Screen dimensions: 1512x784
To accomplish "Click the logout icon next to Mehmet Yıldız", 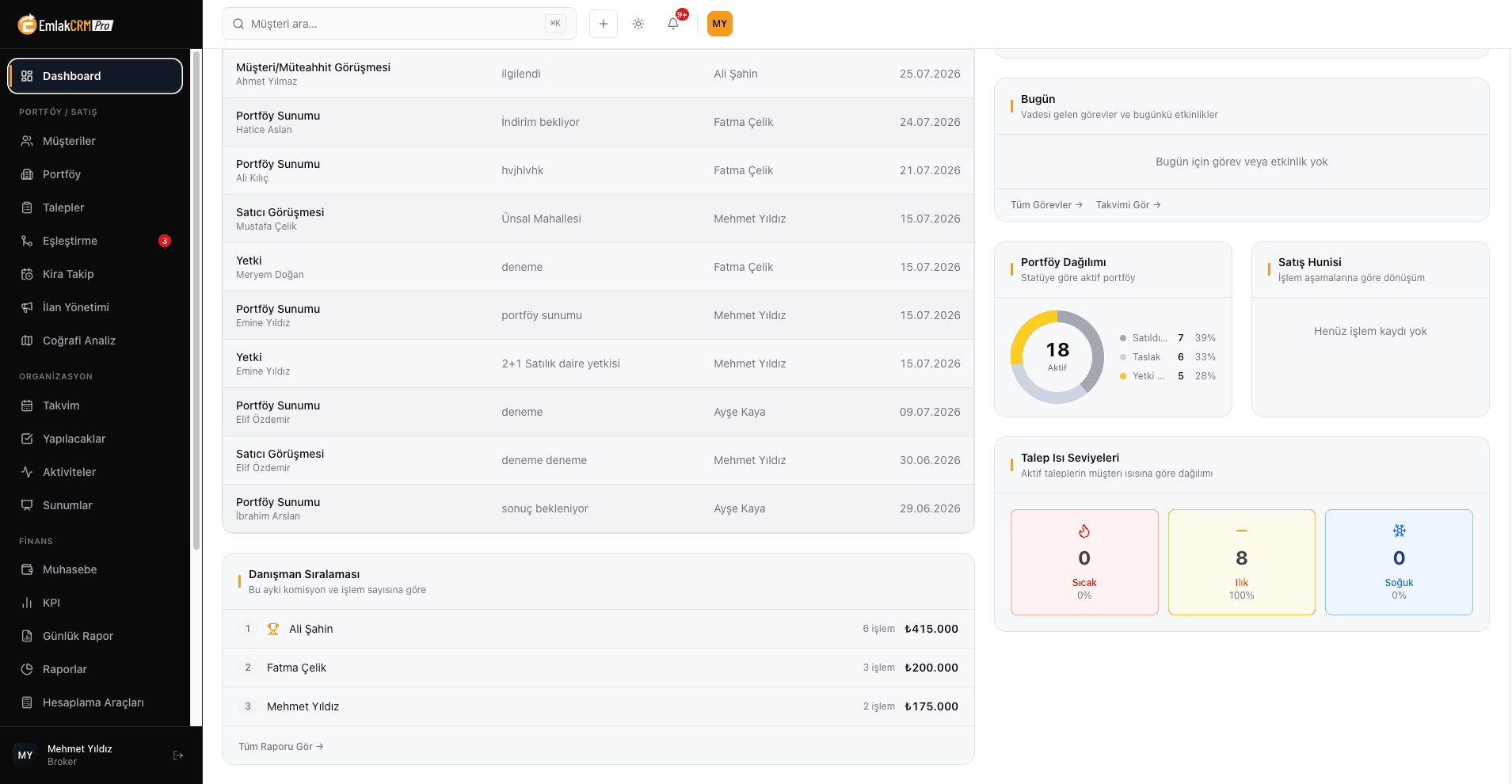I will [x=178, y=755].
